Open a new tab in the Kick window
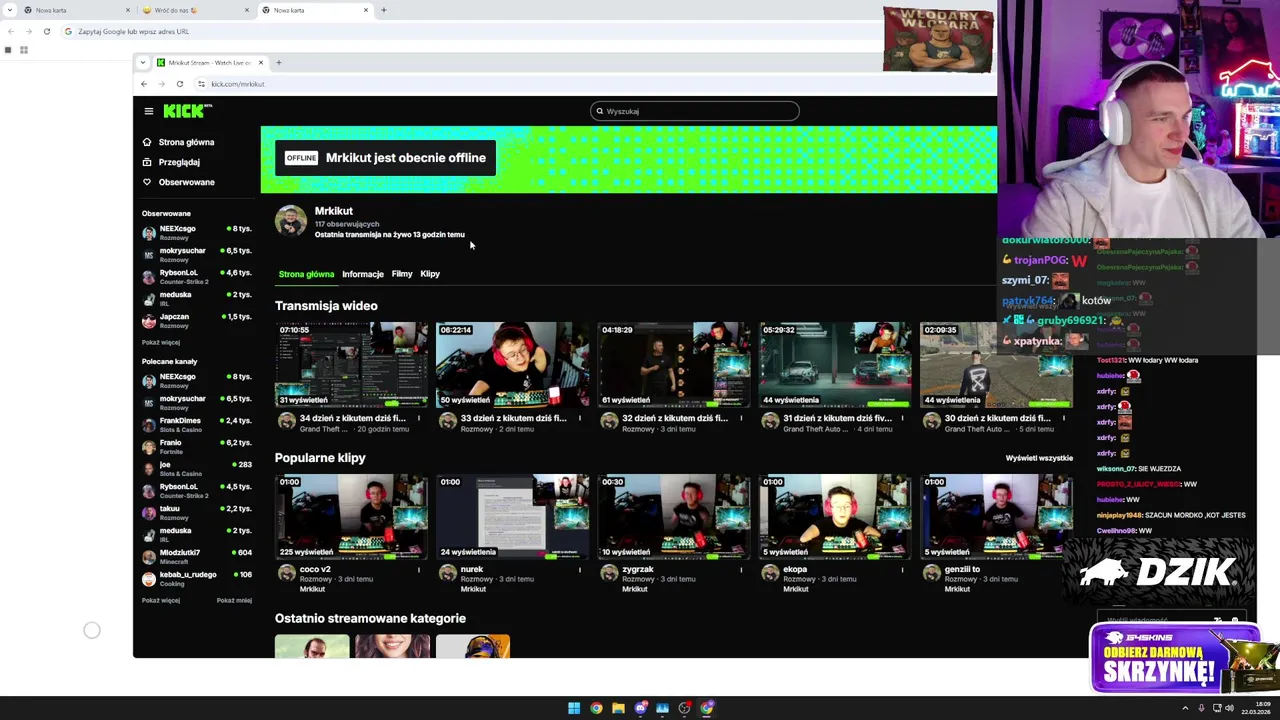 click(x=279, y=63)
